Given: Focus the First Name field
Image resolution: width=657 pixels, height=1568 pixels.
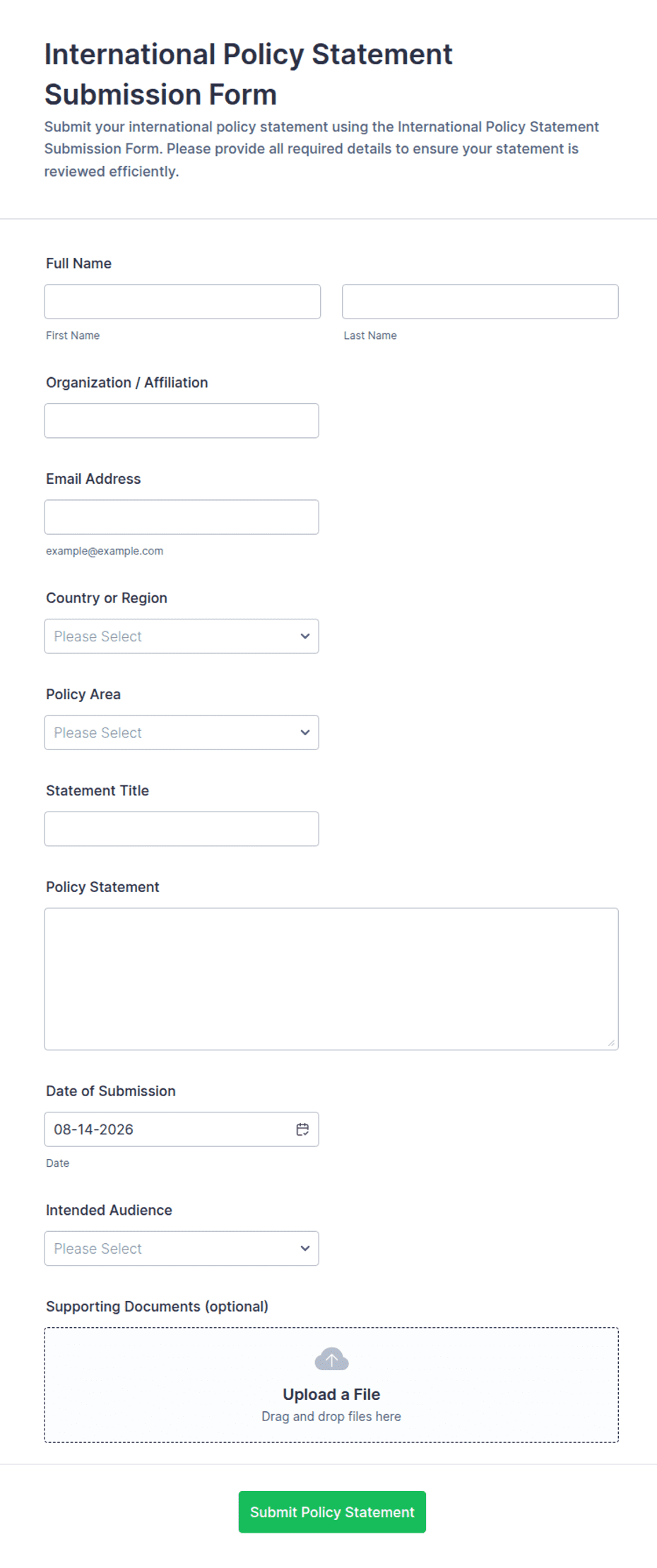Looking at the screenshot, I should coord(182,302).
